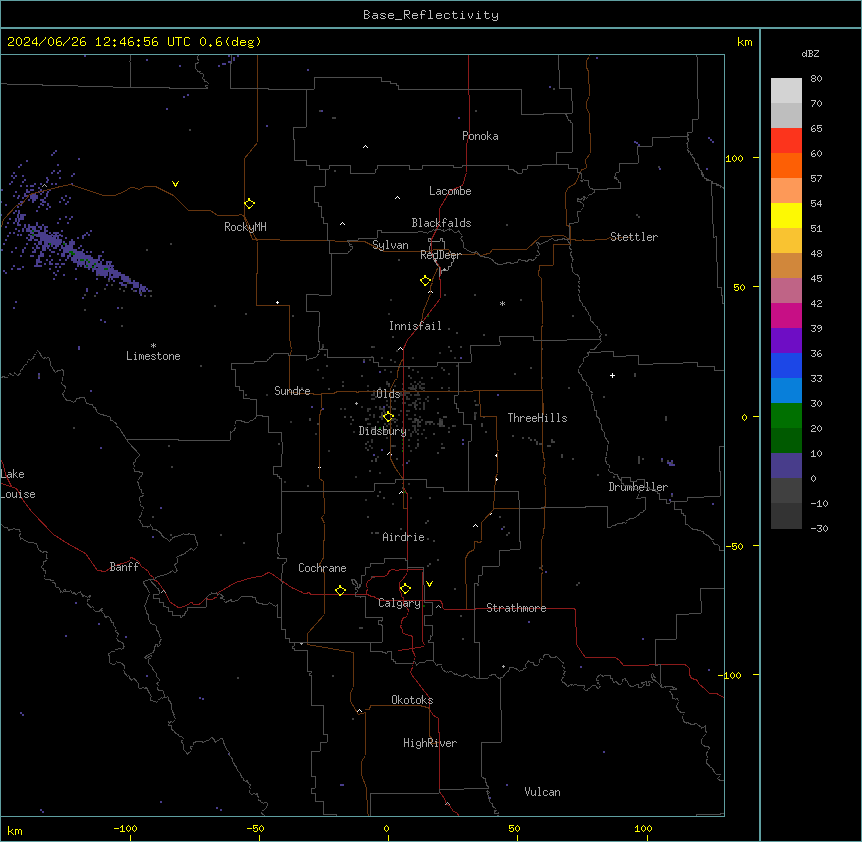Click the Stettler label
This screenshot has width=862, height=842.
click(634, 237)
